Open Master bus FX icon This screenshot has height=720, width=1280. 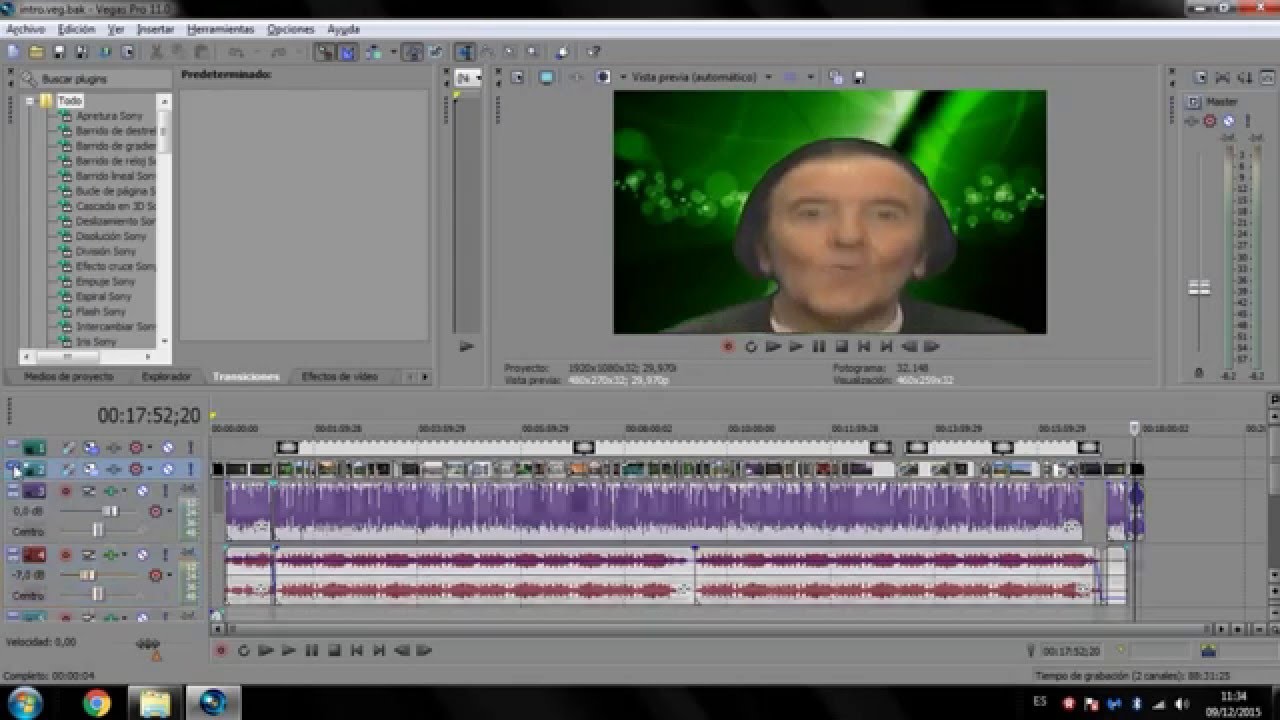(1192, 122)
